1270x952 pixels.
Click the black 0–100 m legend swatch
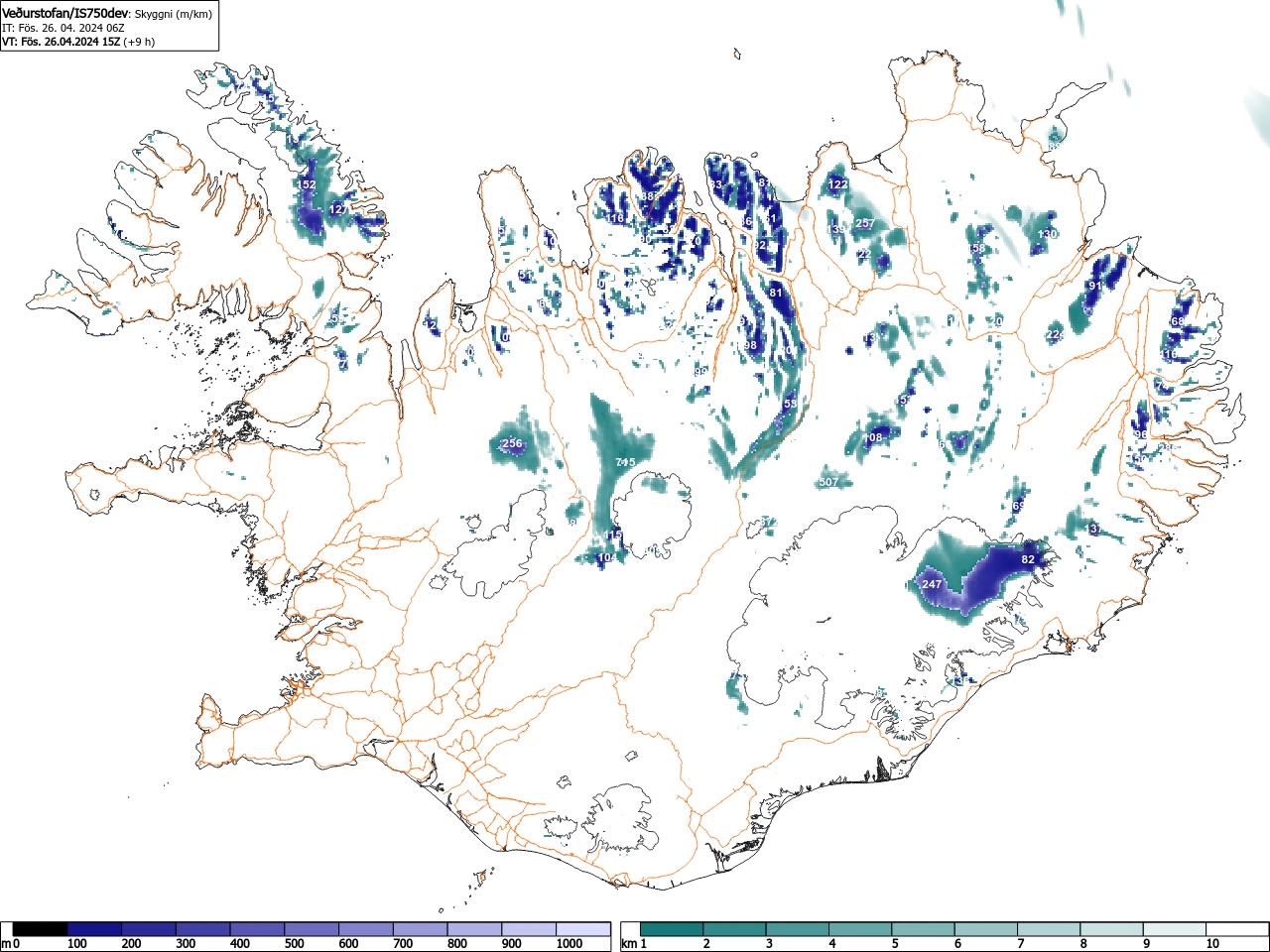[40, 929]
